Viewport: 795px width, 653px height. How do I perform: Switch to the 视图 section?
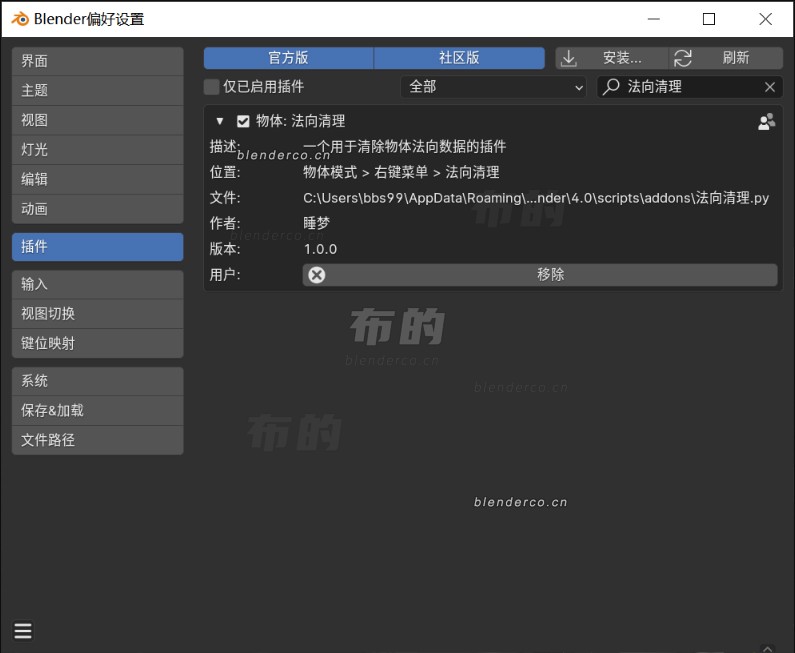97,120
